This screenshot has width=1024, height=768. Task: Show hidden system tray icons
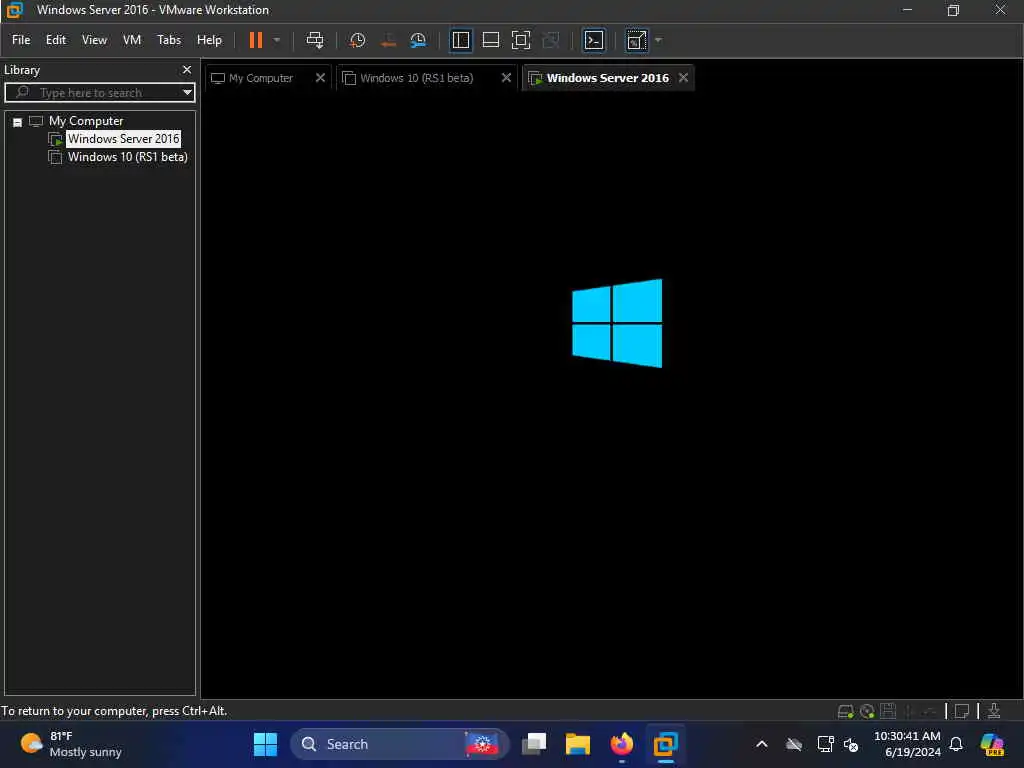[761, 744]
